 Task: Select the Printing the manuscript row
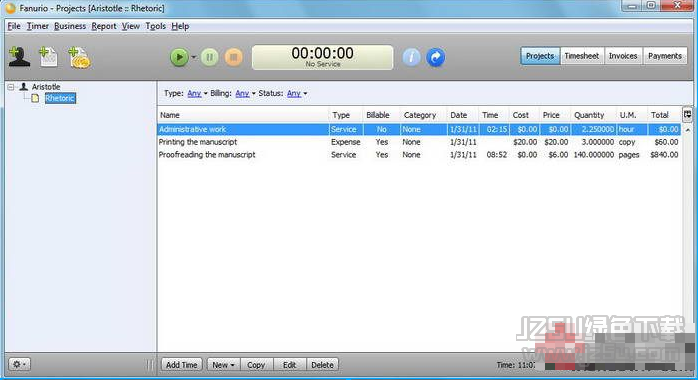[x=419, y=142]
